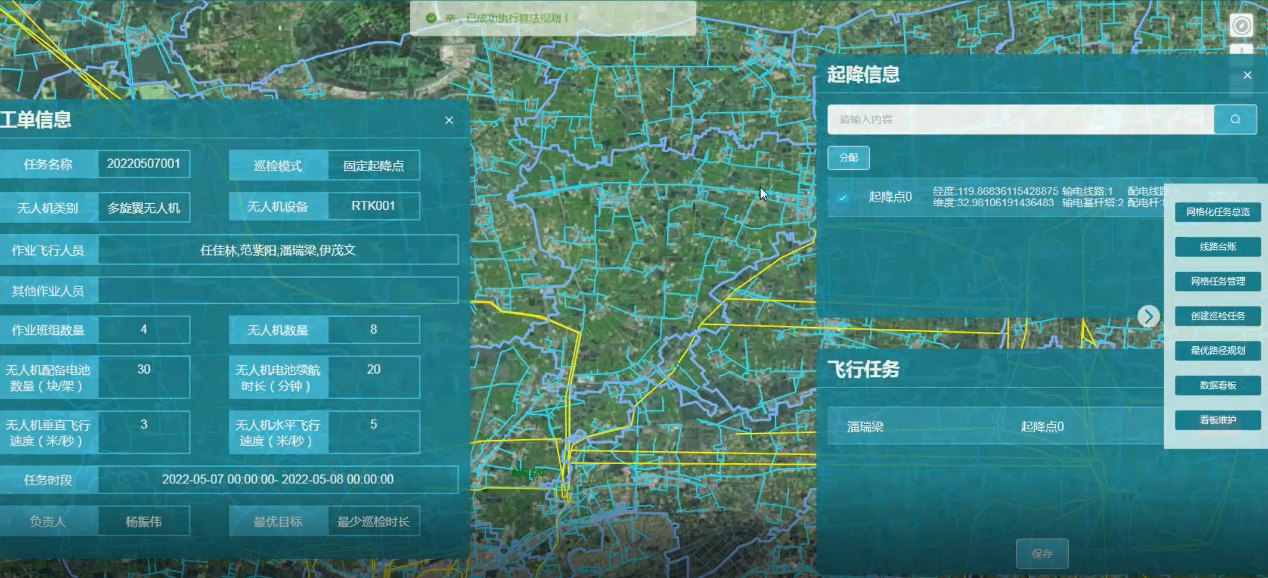Open 网格化任务总览 menu item
This screenshot has width=1268, height=578.
point(1218,212)
